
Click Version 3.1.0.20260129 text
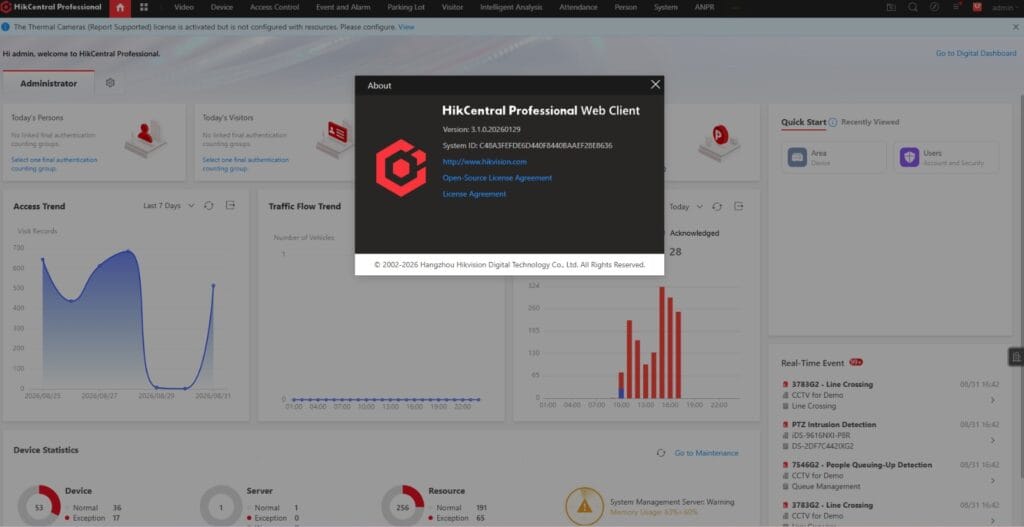481,129
